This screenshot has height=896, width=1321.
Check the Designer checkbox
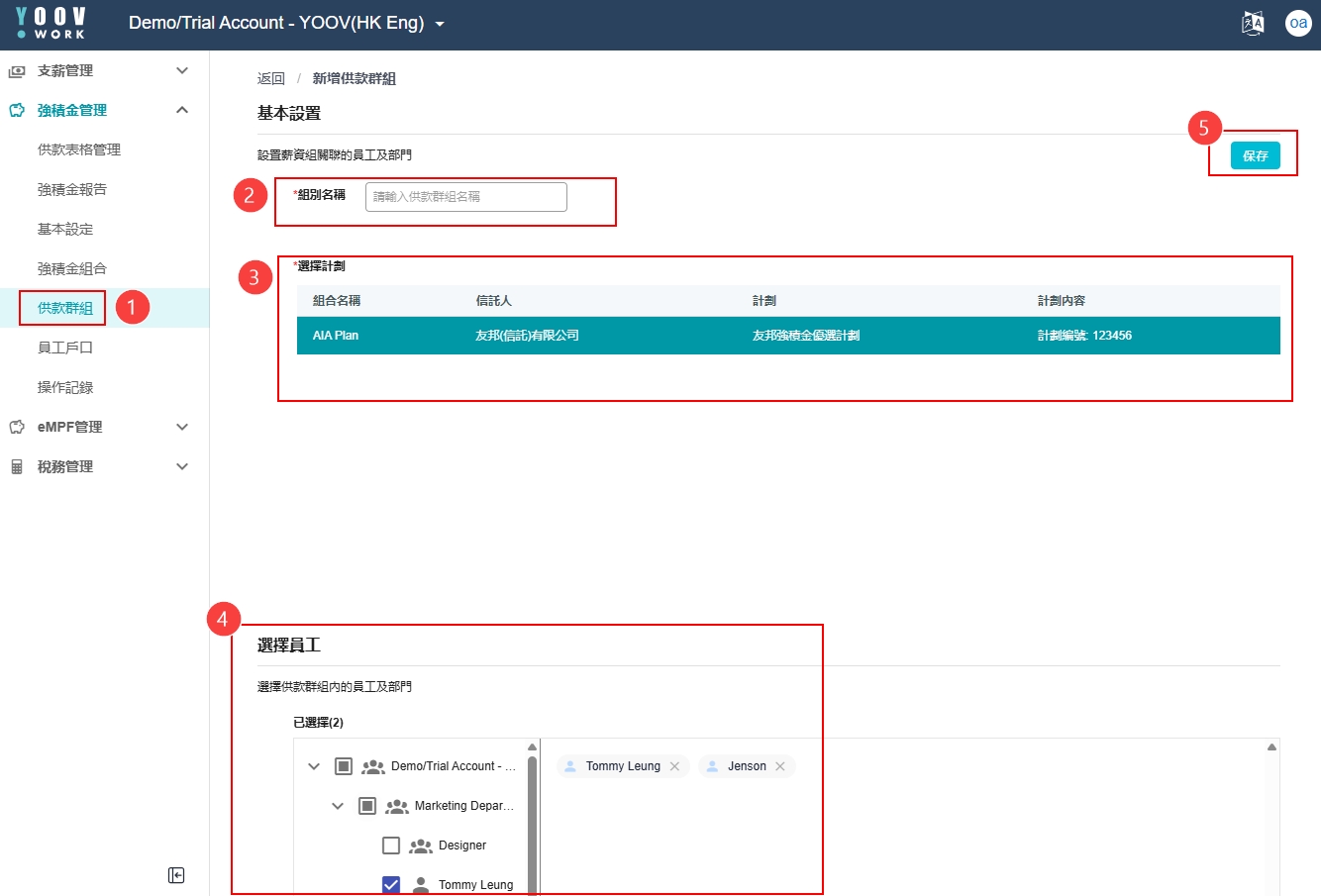pos(391,846)
